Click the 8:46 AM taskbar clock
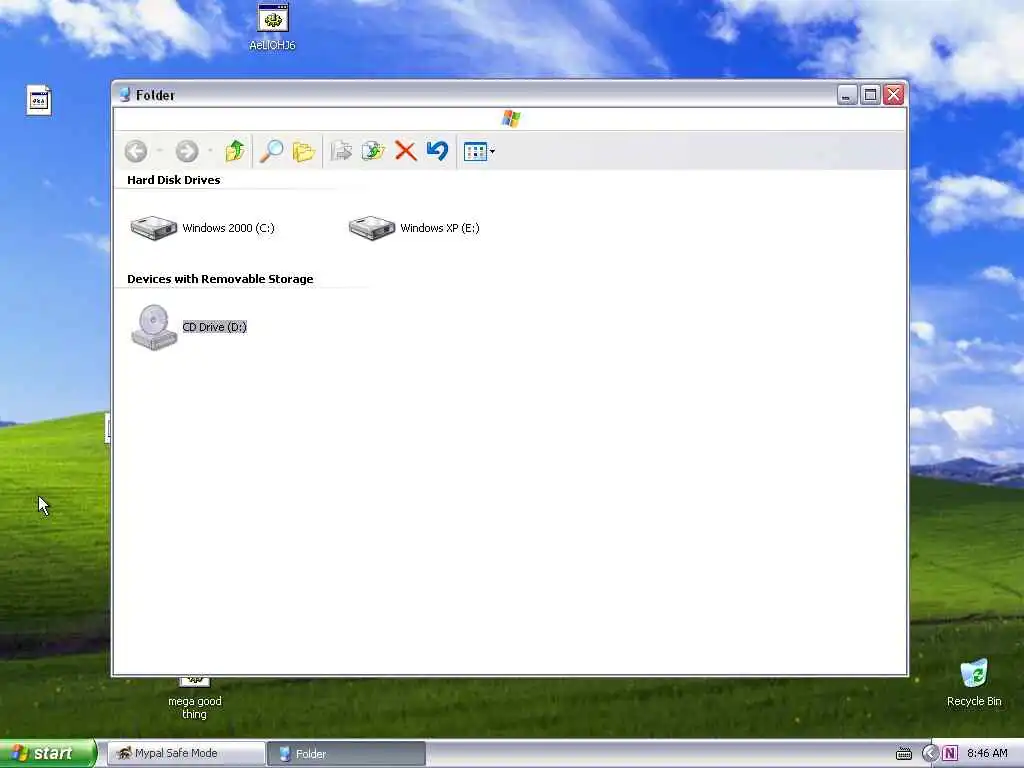The height and width of the screenshot is (768, 1024). point(987,754)
